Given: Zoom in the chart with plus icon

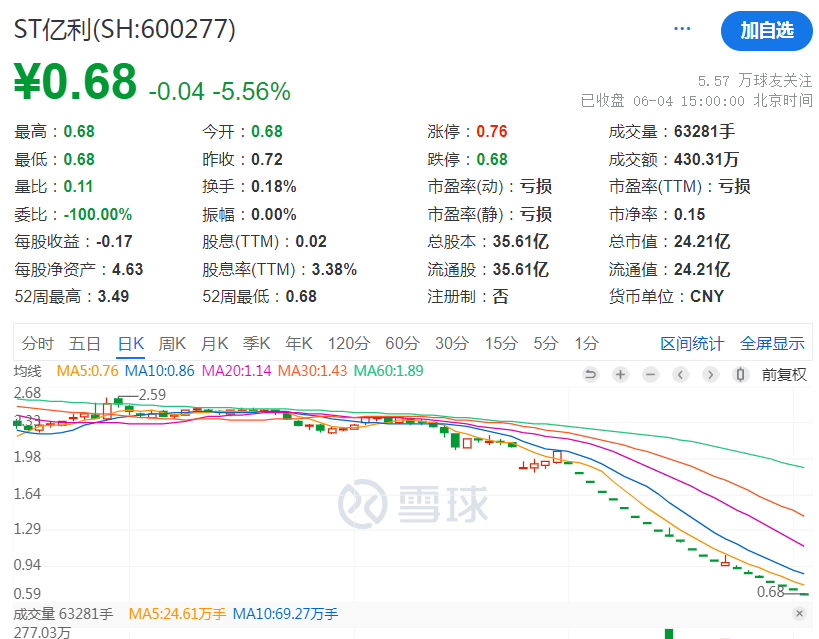Looking at the screenshot, I should coord(621,374).
